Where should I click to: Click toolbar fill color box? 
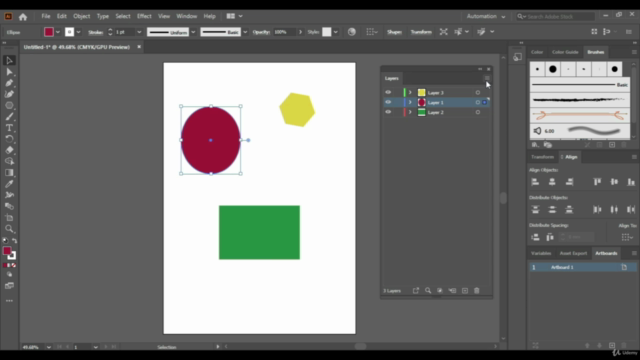tap(7, 251)
